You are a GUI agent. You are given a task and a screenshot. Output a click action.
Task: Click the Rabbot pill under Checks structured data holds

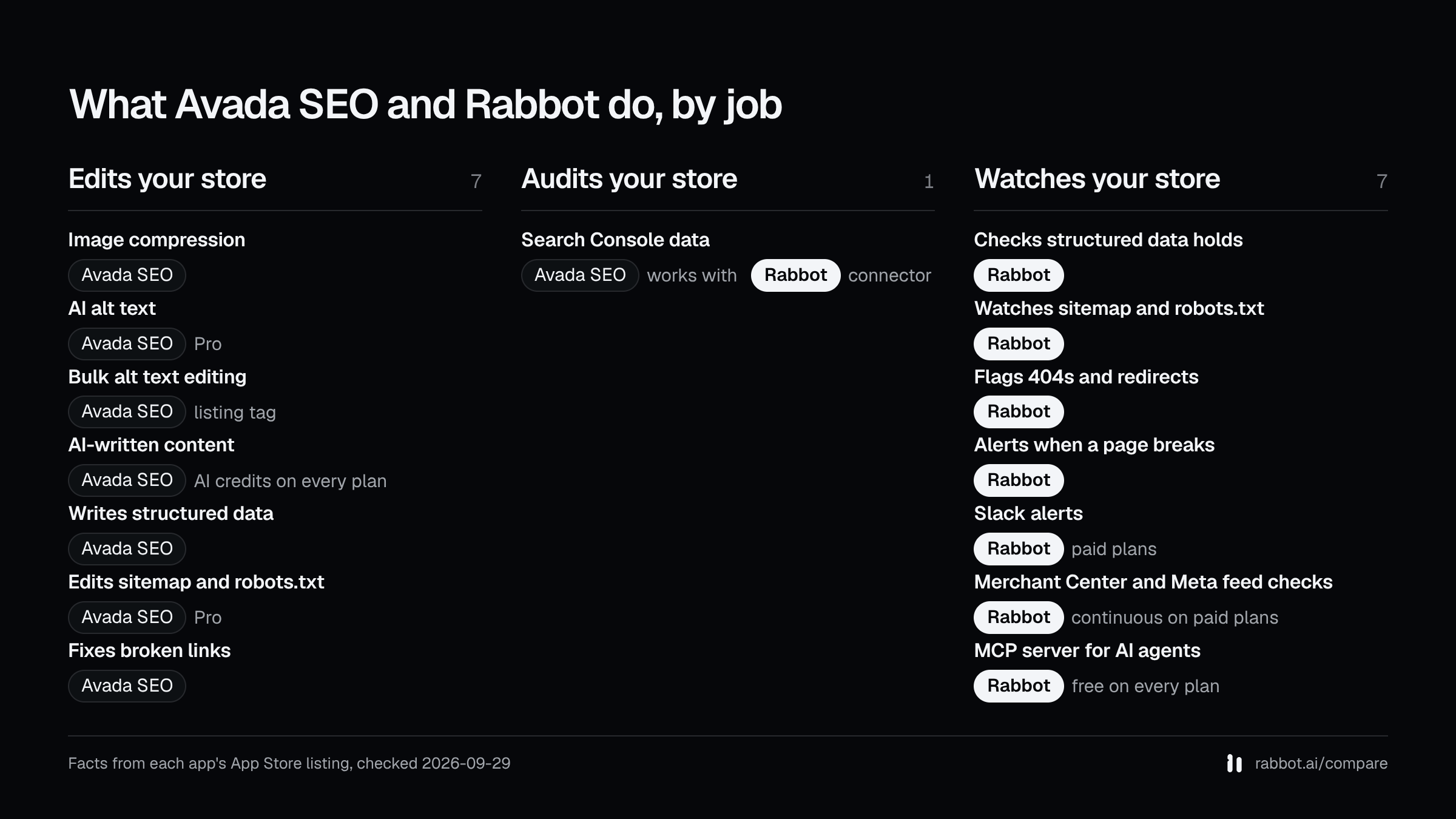[x=1019, y=275]
